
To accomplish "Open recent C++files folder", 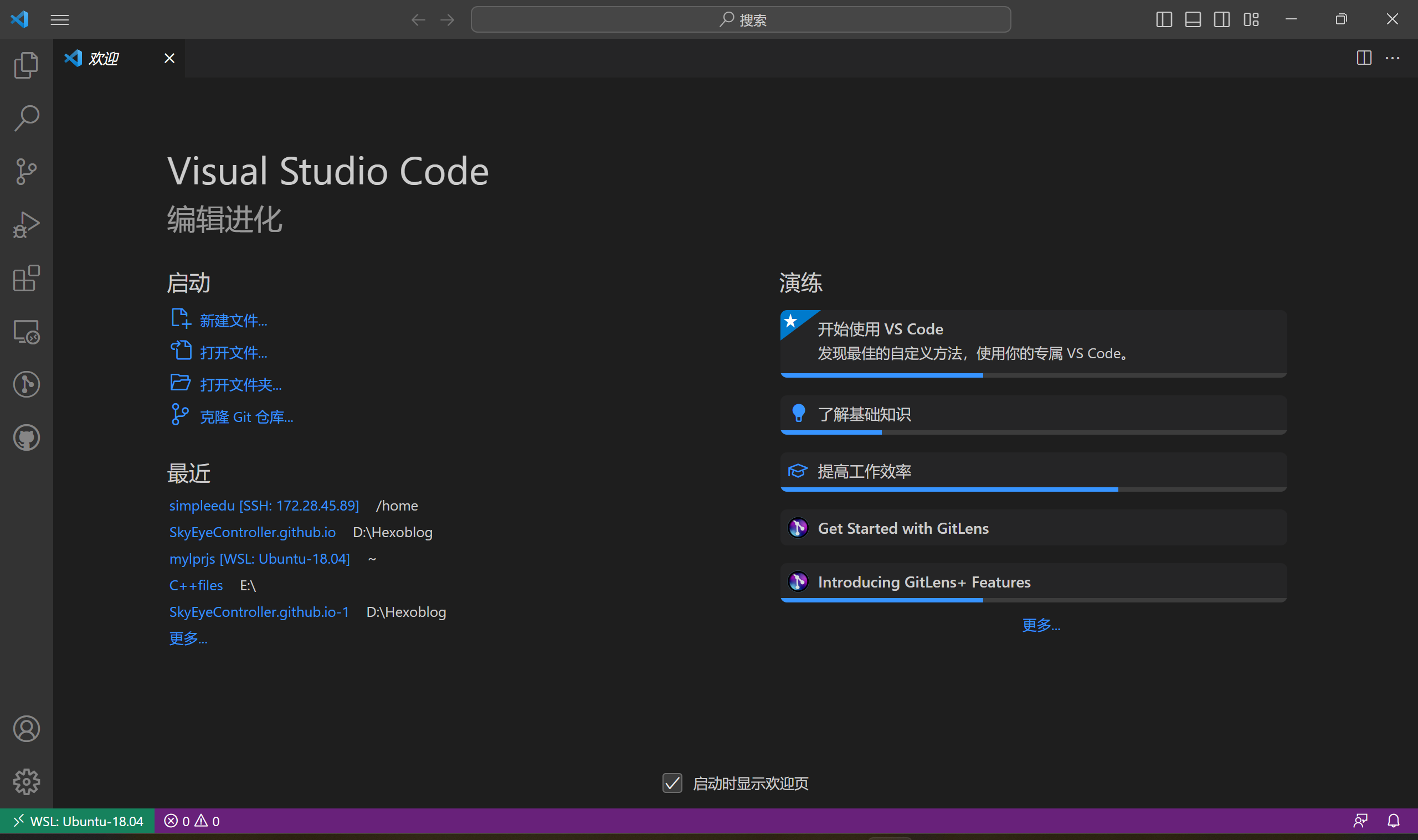I will click(196, 585).
